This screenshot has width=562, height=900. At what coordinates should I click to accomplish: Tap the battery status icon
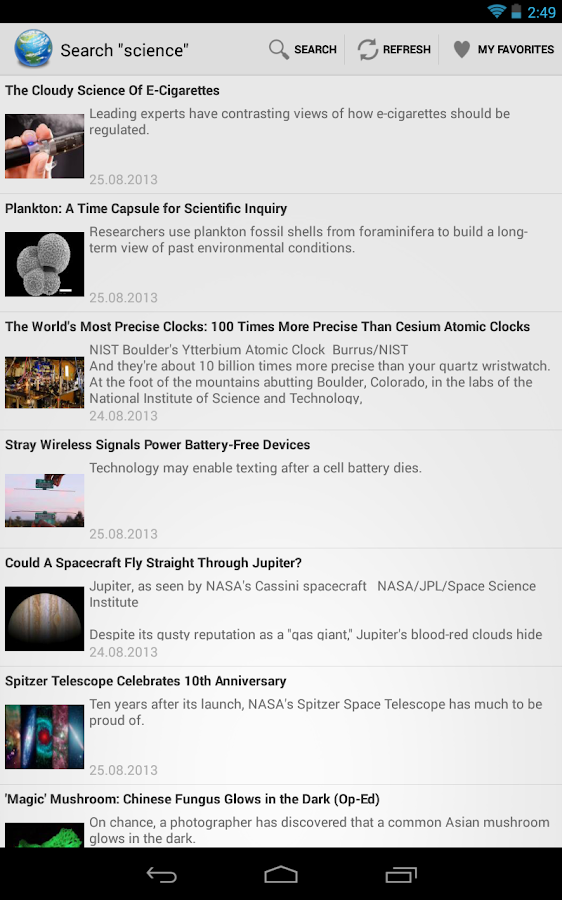(x=516, y=11)
